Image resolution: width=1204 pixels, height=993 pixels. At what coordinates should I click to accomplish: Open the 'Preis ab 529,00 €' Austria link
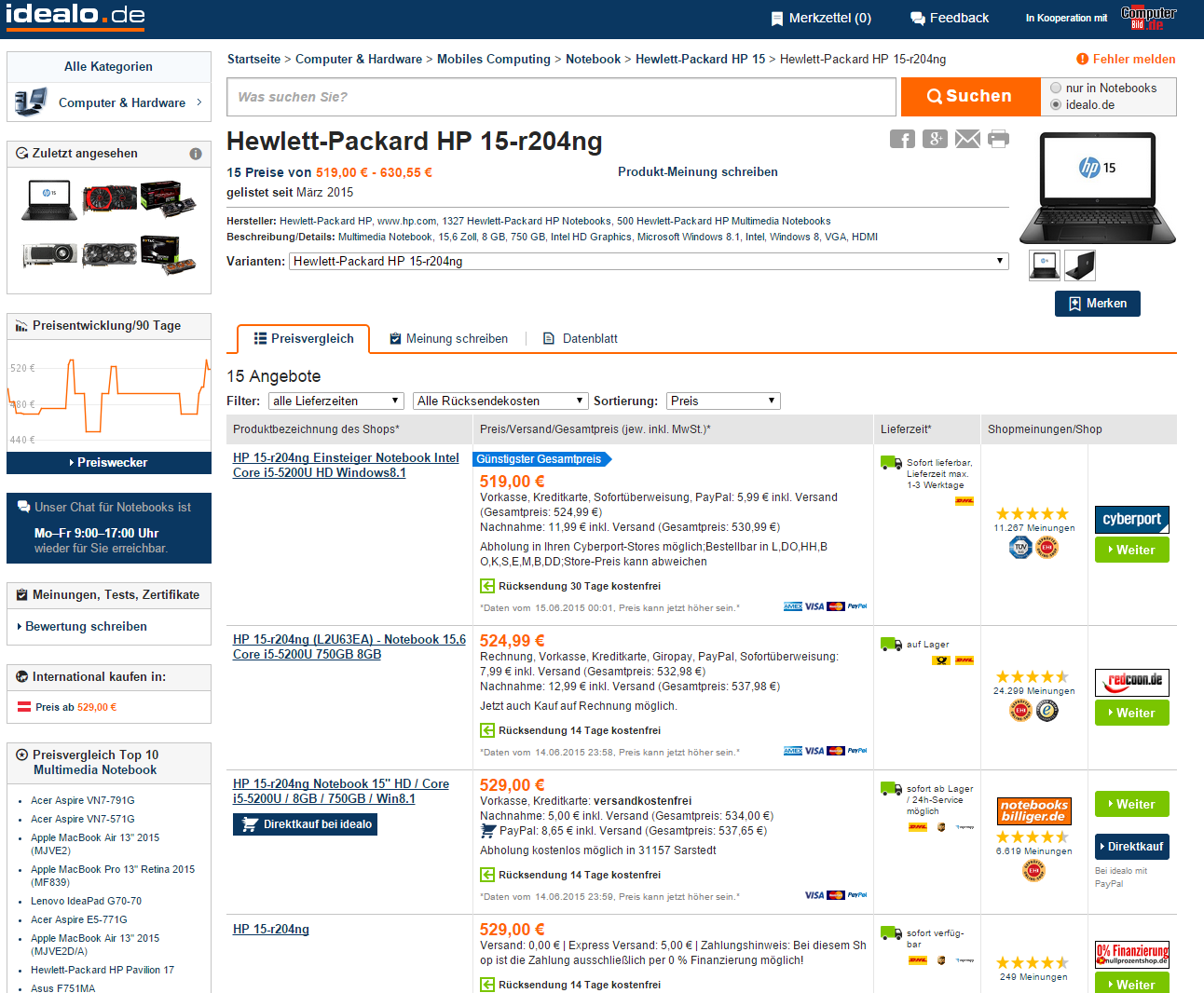pos(76,707)
